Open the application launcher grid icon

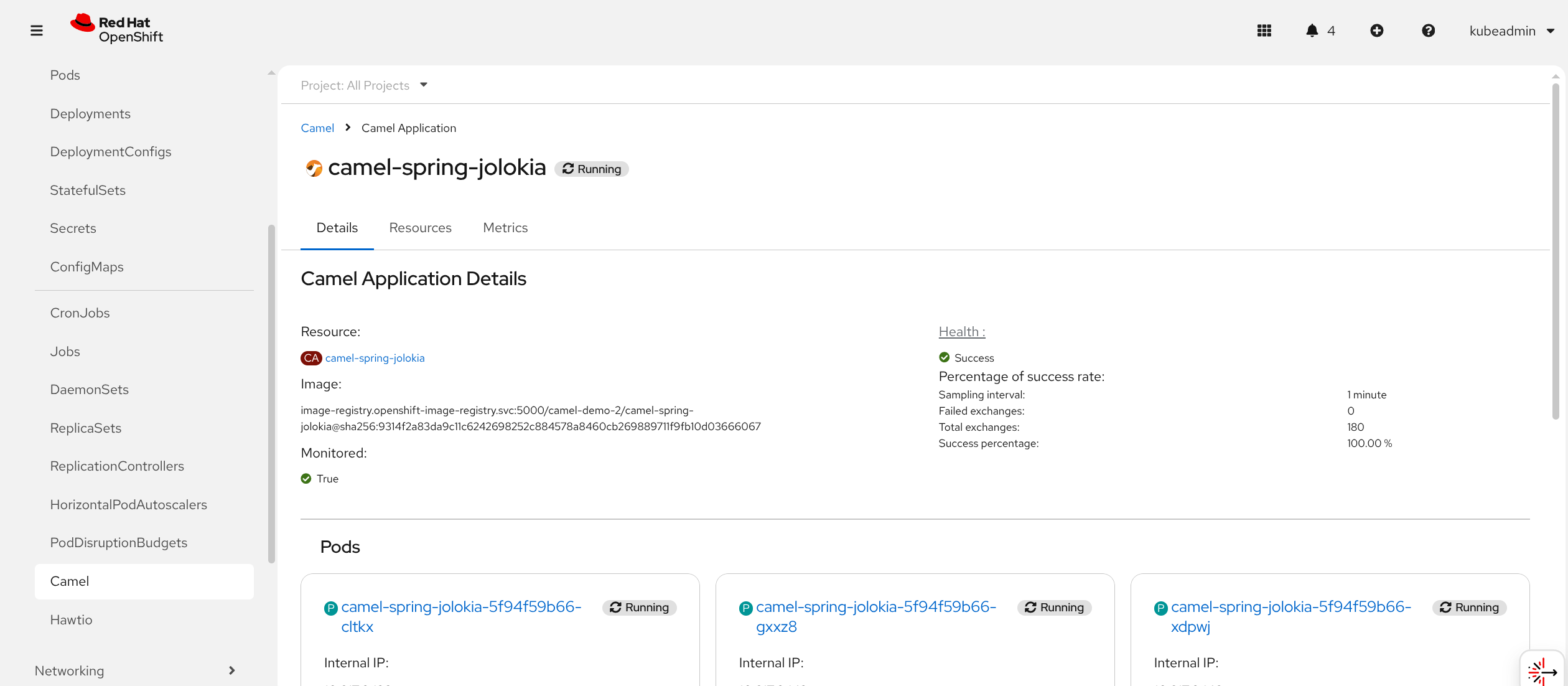pyautogui.click(x=1264, y=31)
